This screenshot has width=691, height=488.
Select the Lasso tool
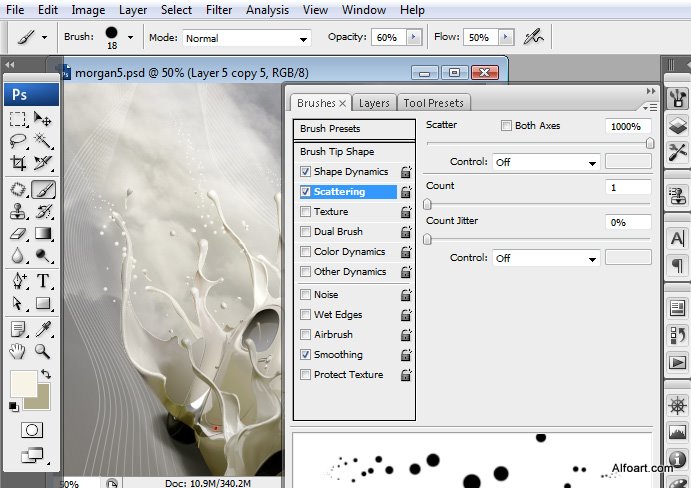click(x=18, y=141)
